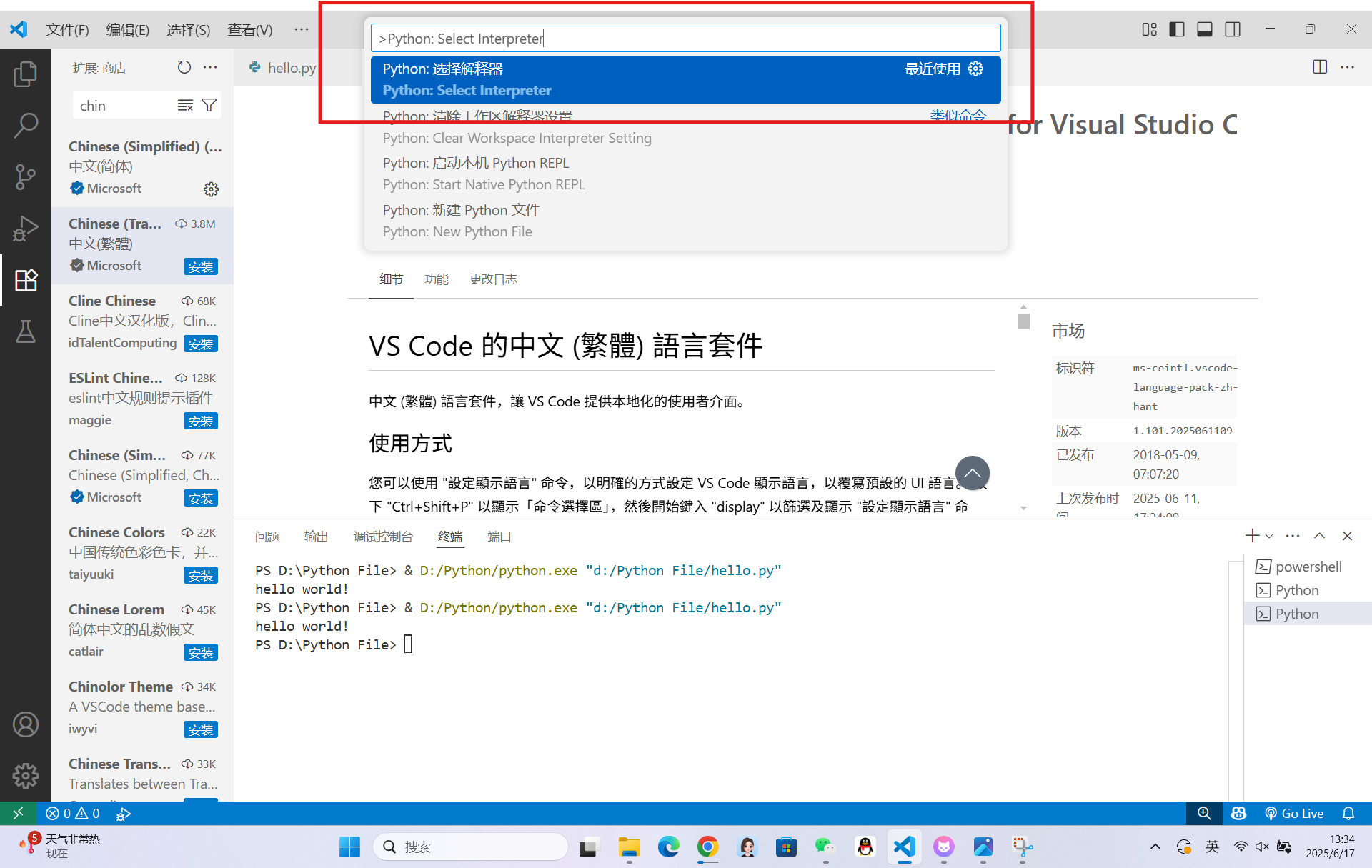Start Go Live server
The image size is (1372, 868).
[x=1294, y=813]
